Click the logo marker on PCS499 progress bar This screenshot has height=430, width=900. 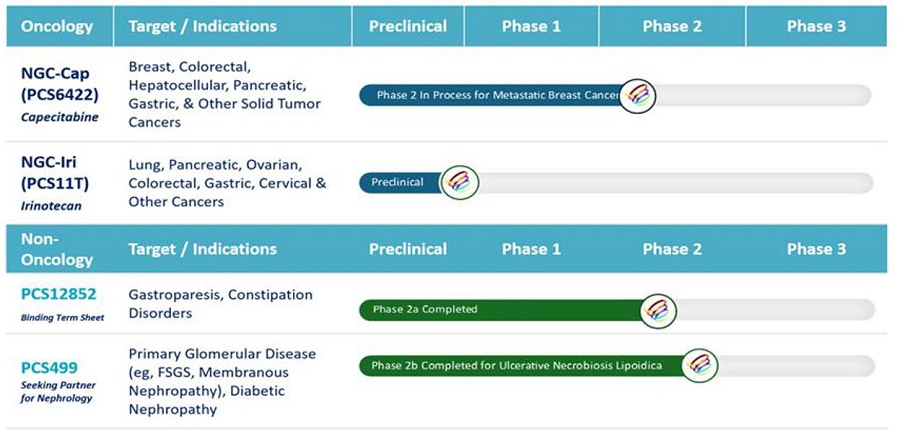700,365
